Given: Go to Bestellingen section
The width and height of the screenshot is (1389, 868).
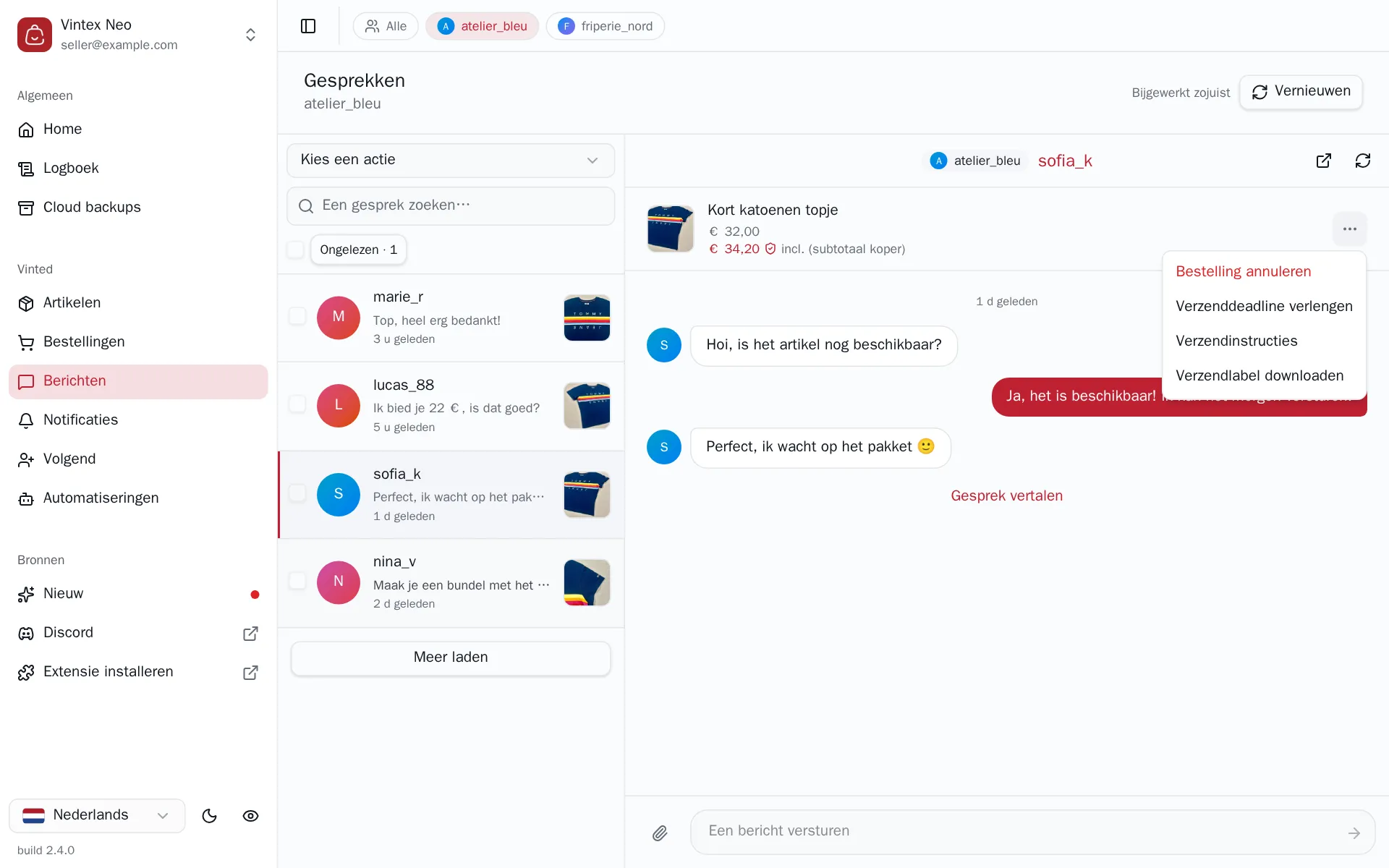Looking at the screenshot, I should (138, 341).
